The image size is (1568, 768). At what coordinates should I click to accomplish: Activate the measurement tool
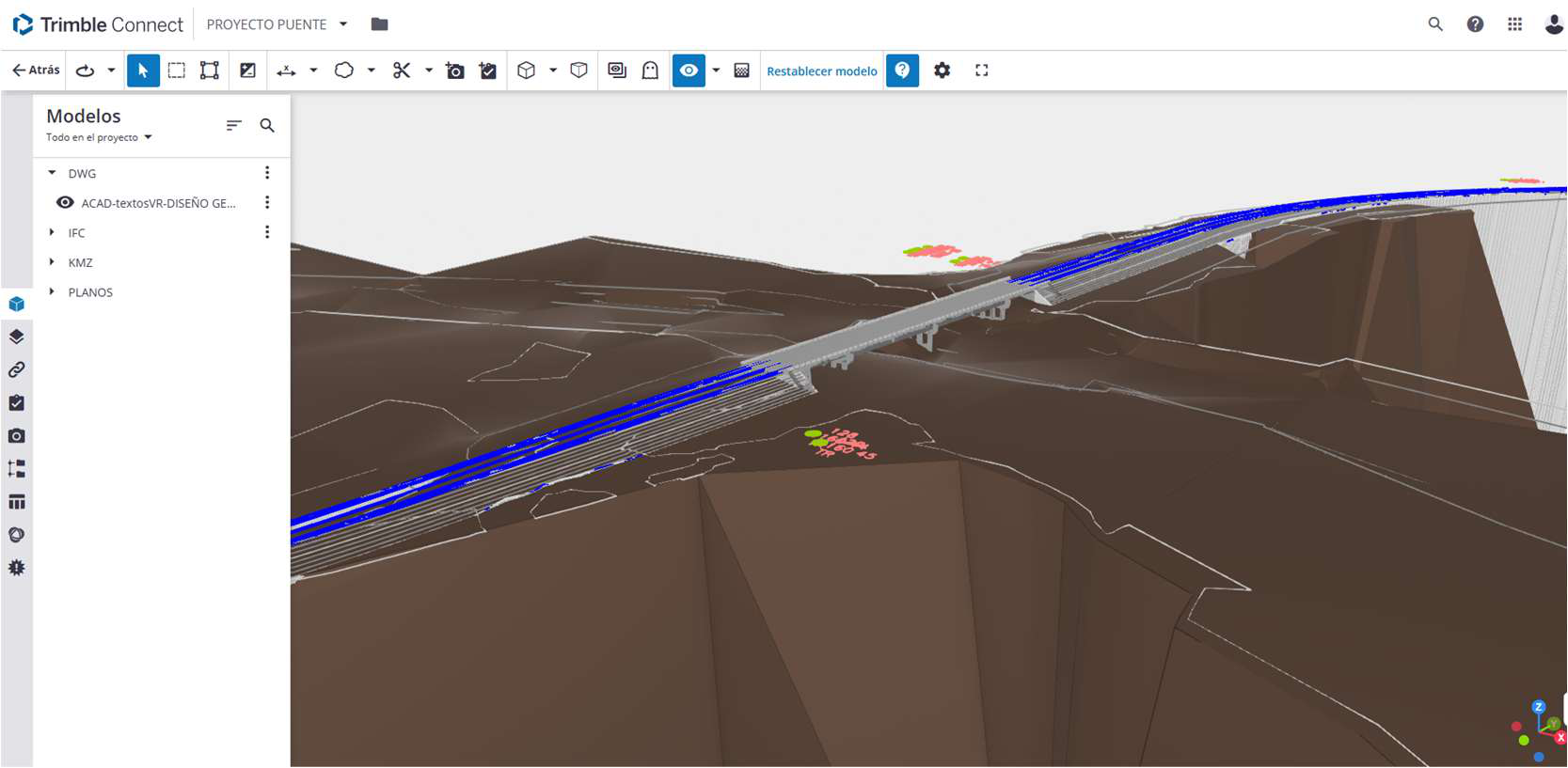pyautogui.click(x=286, y=71)
